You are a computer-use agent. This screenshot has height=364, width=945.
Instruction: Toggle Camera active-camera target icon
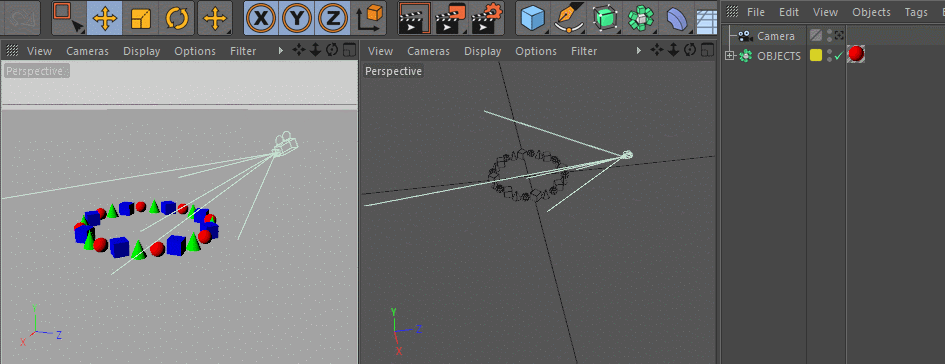pyautogui.click(x=839, y=36)
